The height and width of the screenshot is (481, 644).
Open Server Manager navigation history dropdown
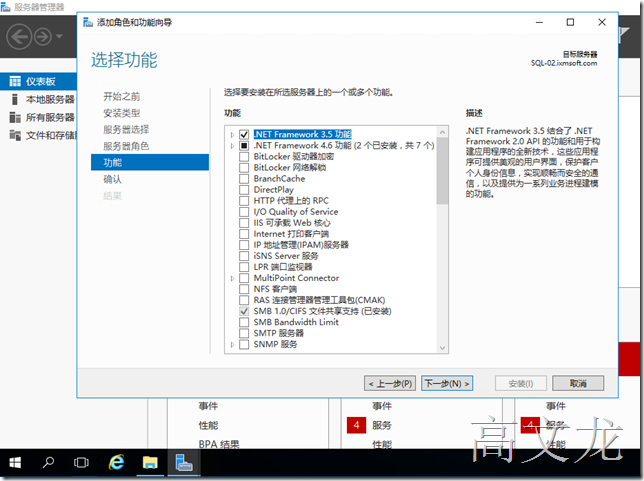59,37
